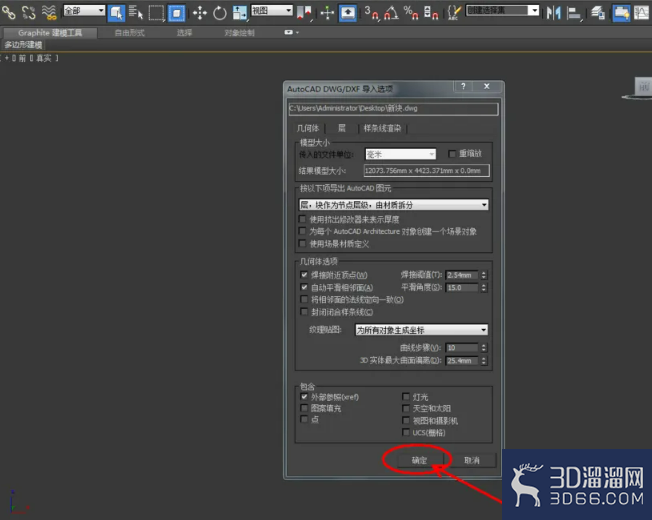Activate Select and Scale tool
This screenshot has width=652, height=520.
240,13
